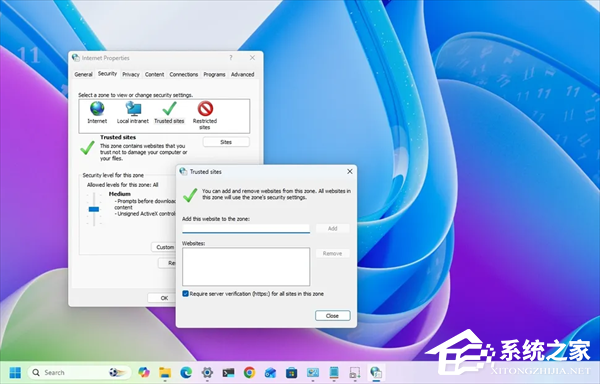This screenshot has width=600, height=384.
Task: Switch to the Connections tab
Action: tap(184, 74)
